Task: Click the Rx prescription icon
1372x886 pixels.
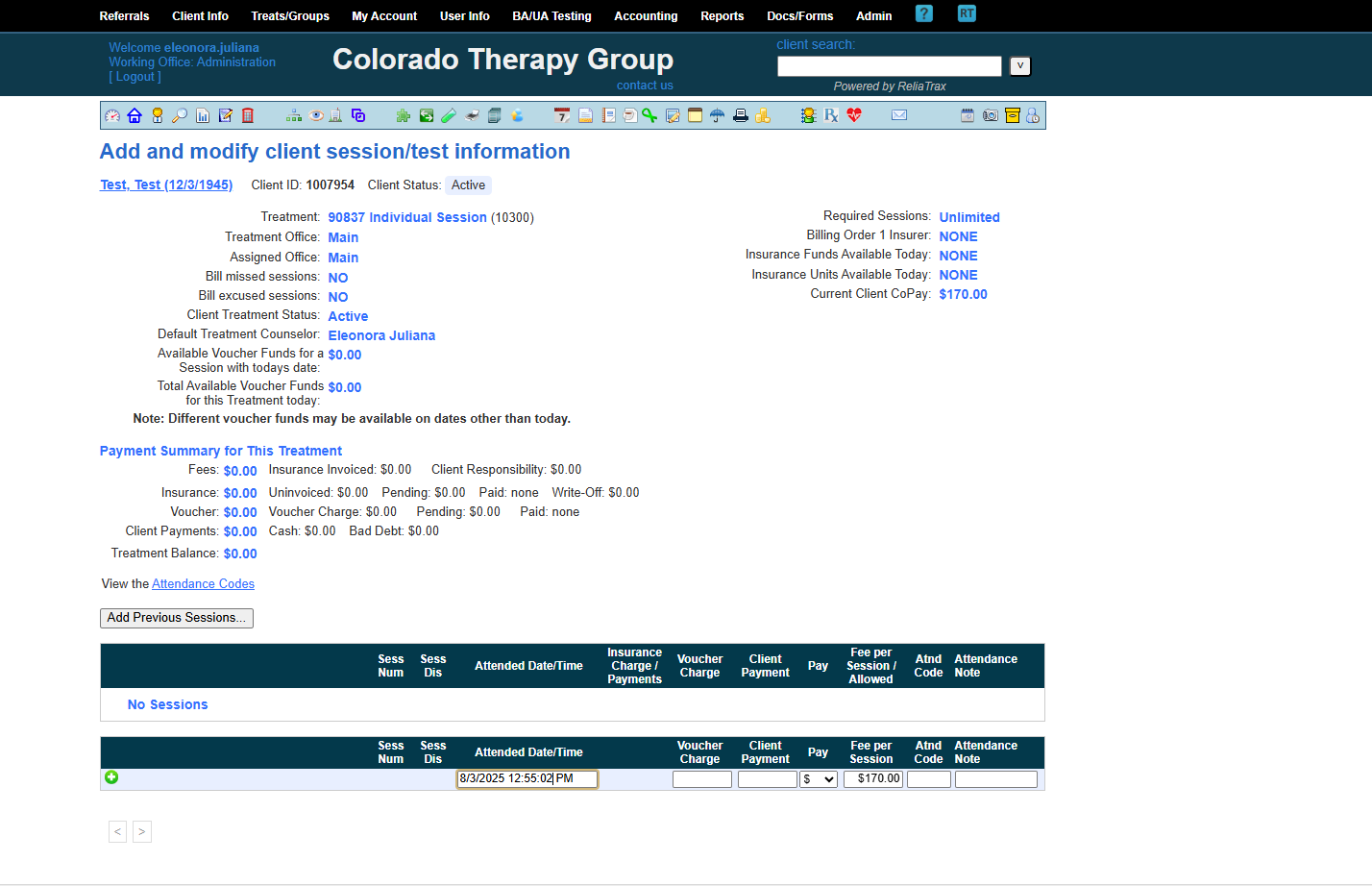Action: 831,116
